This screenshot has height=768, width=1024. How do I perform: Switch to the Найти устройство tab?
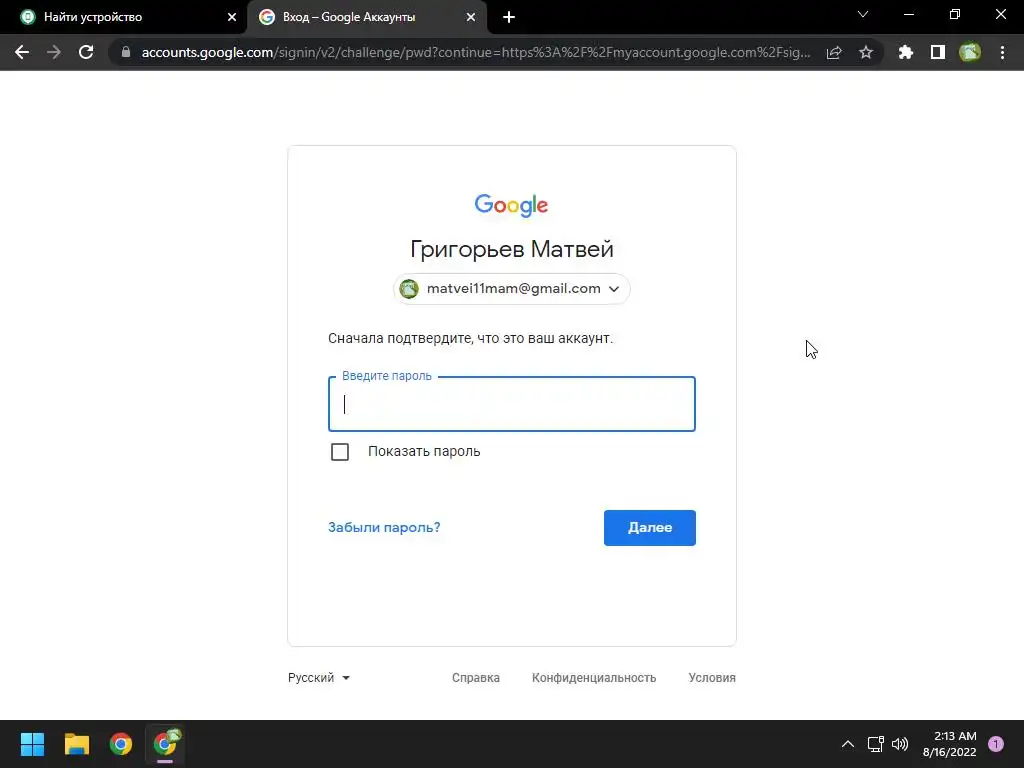123,17
